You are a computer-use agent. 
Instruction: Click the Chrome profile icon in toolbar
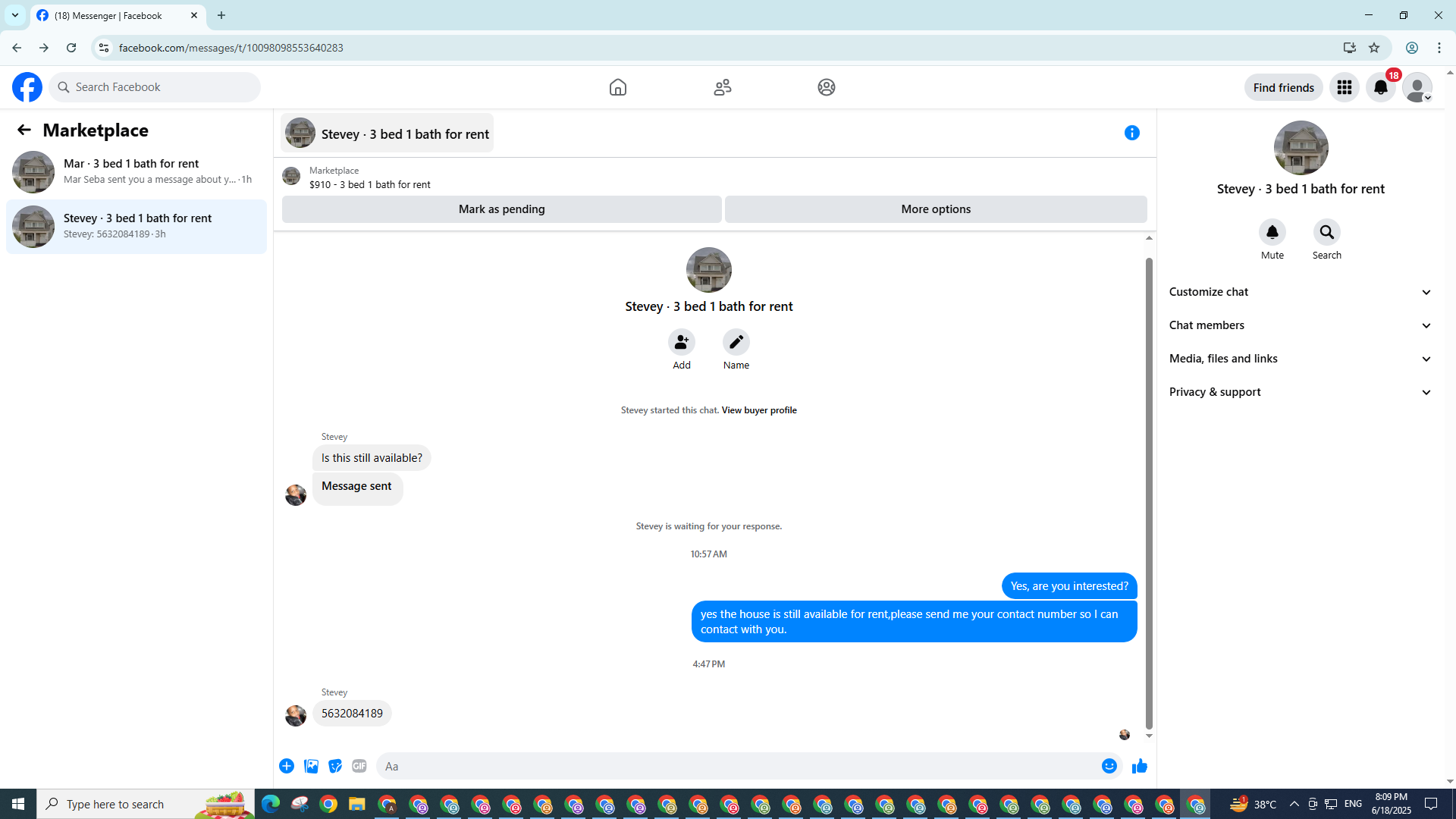[1411, 48]
